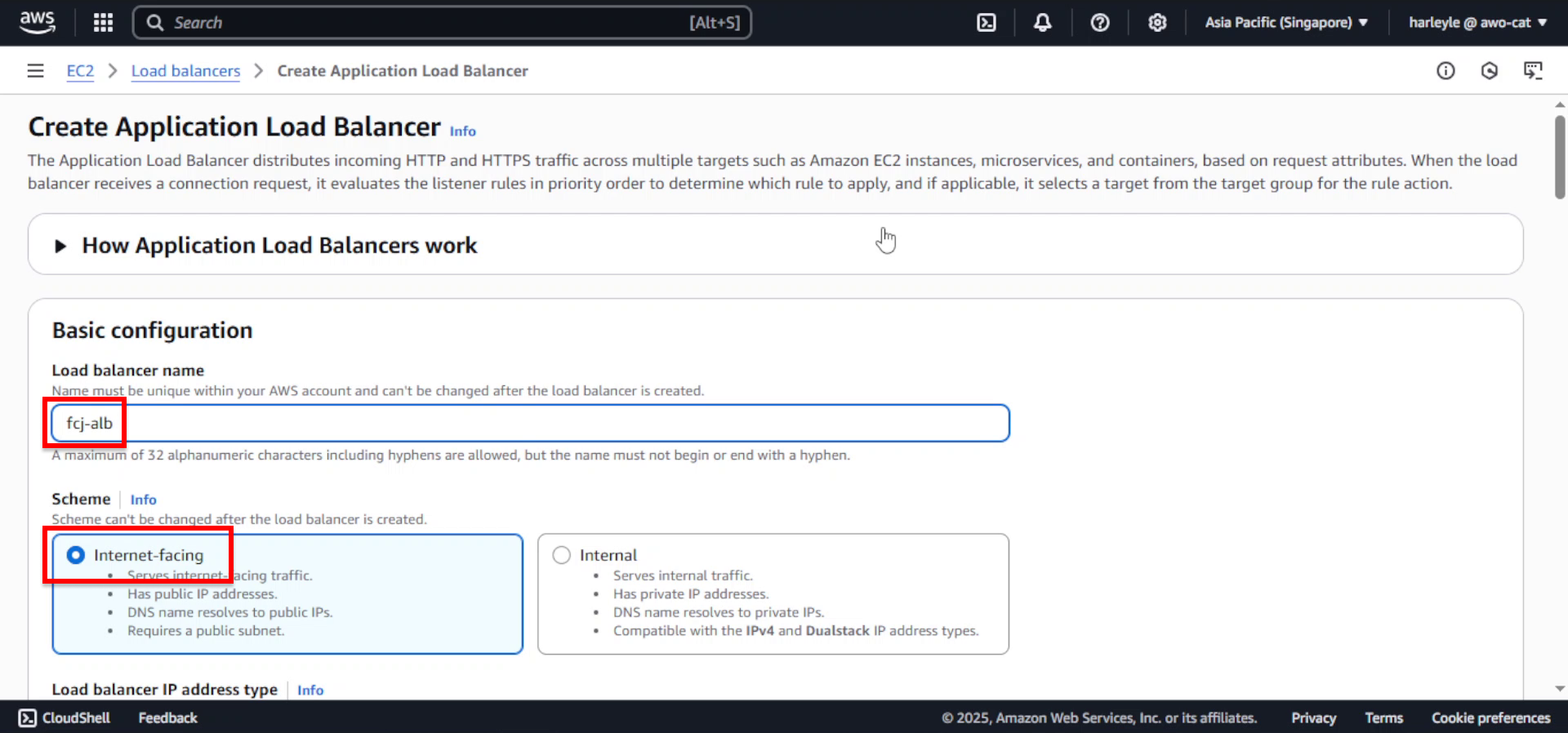Click the Internal card text 'Has private IP addresses.'
This screenshot has height=733, width=1568.
[691, 594]
